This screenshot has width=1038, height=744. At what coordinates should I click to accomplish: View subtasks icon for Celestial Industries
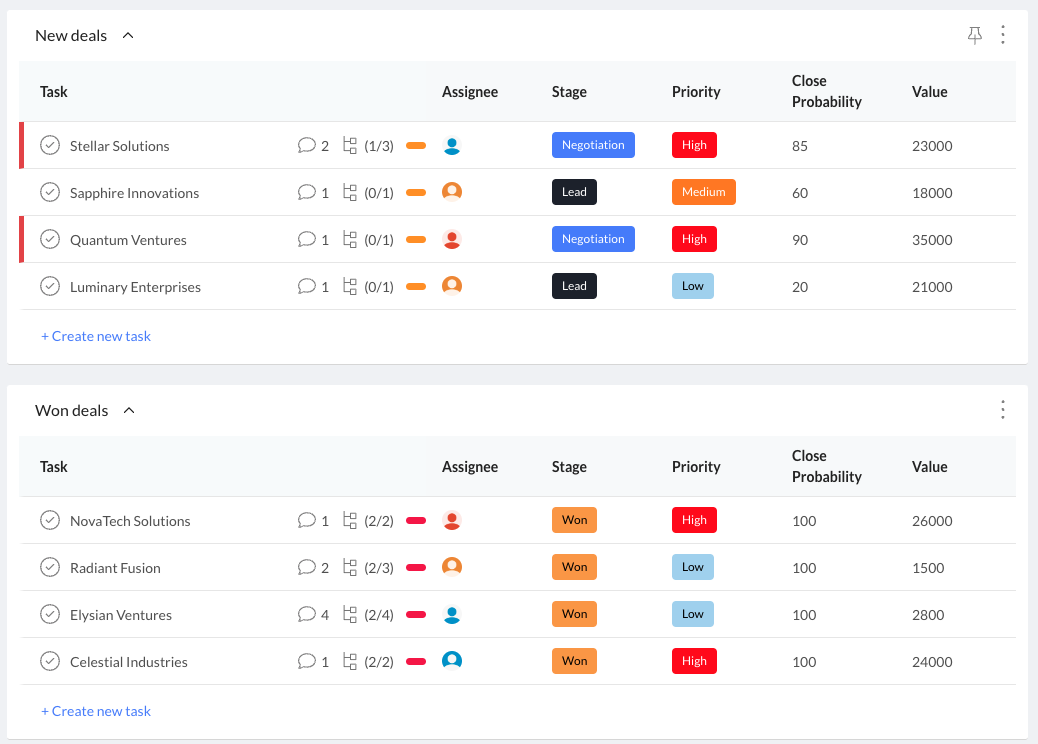(x=350, y=661)
